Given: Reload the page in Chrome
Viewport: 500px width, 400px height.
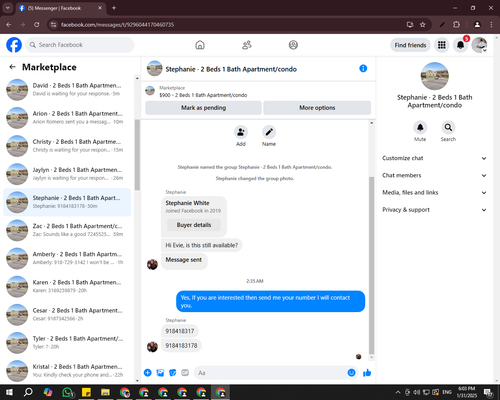Looking at the screenshot, I should coord(37,25).
